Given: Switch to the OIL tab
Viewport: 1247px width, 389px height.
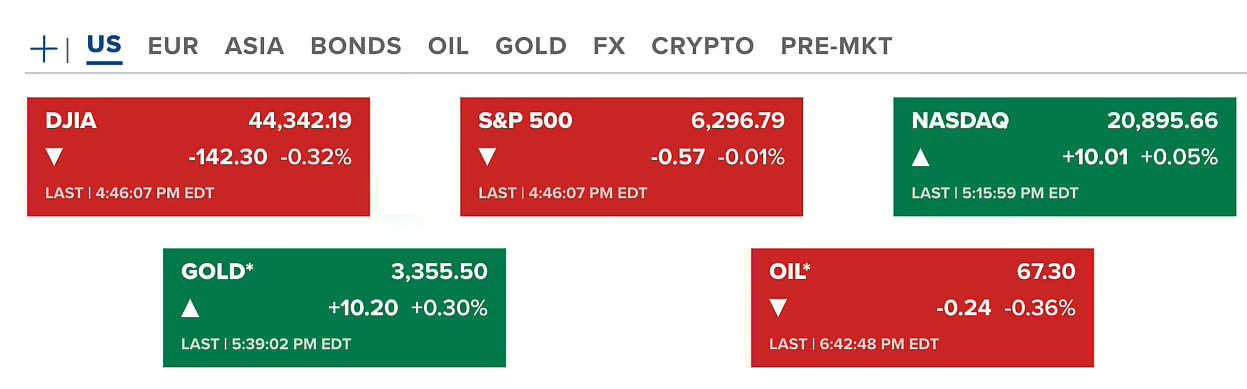Looking at the screenshot, I should coord(448,46).
